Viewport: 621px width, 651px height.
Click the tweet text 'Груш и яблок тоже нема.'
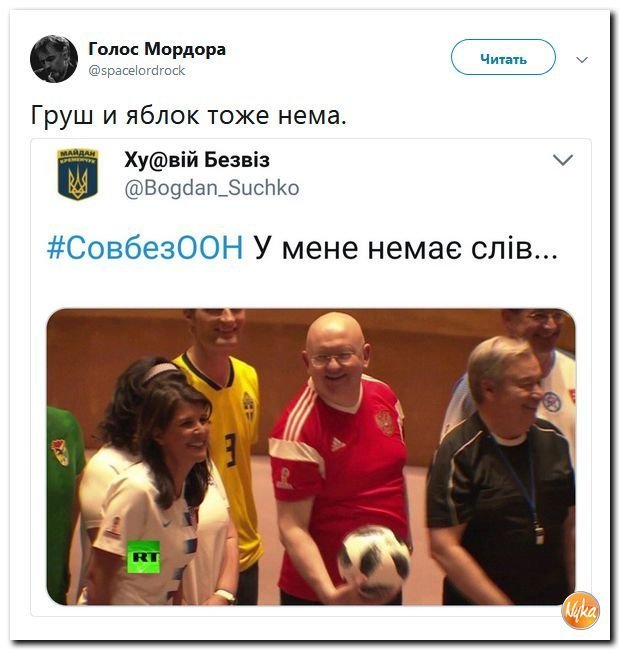(188, 115)
